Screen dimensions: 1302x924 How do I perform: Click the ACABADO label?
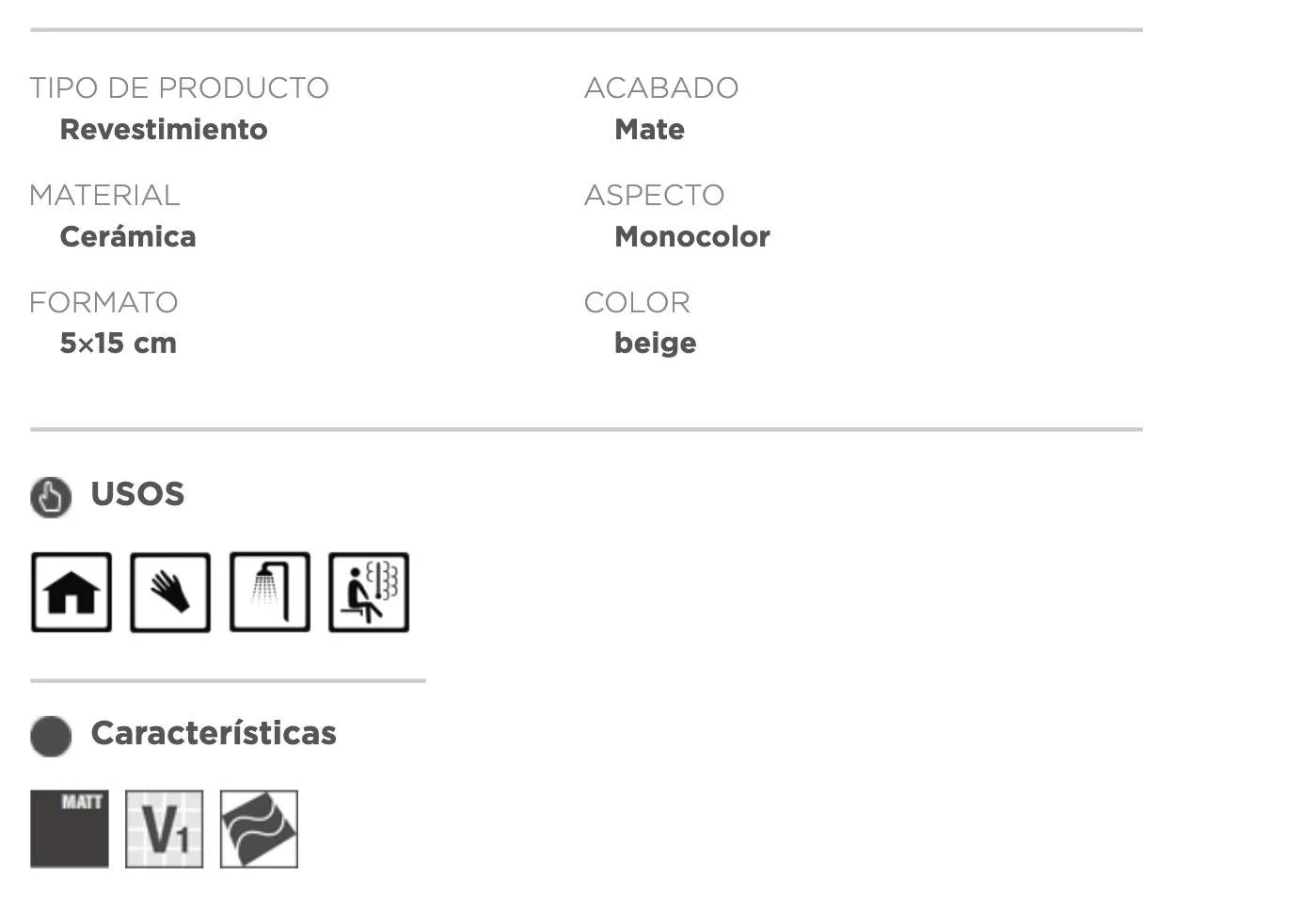[661, 88]
